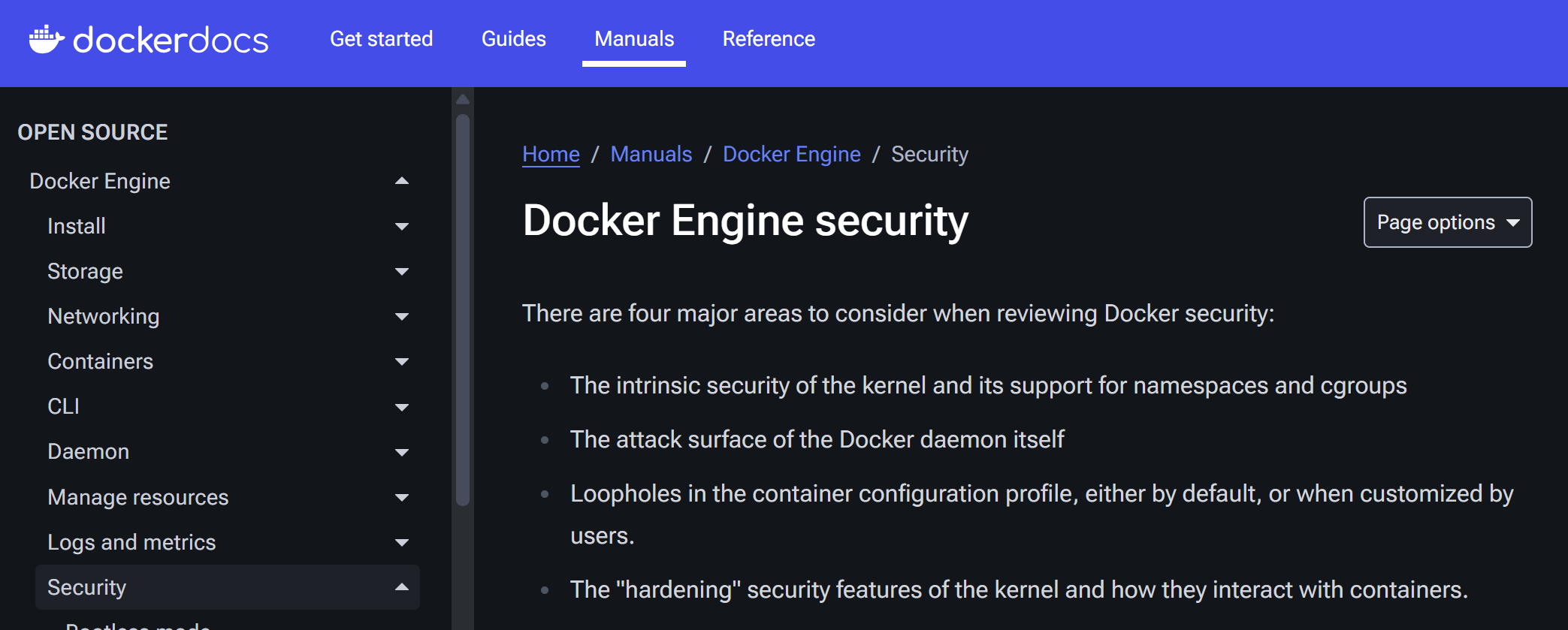The height and width of the screenshot is (630, 1568).
Task: Open Networking in the sidebar
Action: (104, 316)
